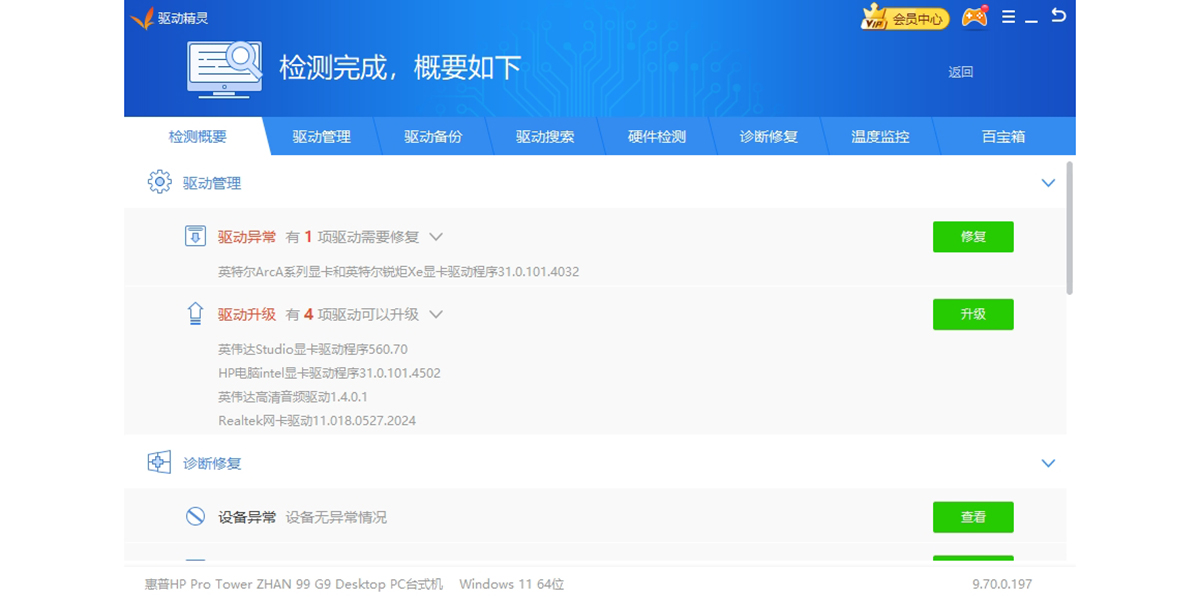Expand the 驱动异常 details arrow

pos(436,237)
